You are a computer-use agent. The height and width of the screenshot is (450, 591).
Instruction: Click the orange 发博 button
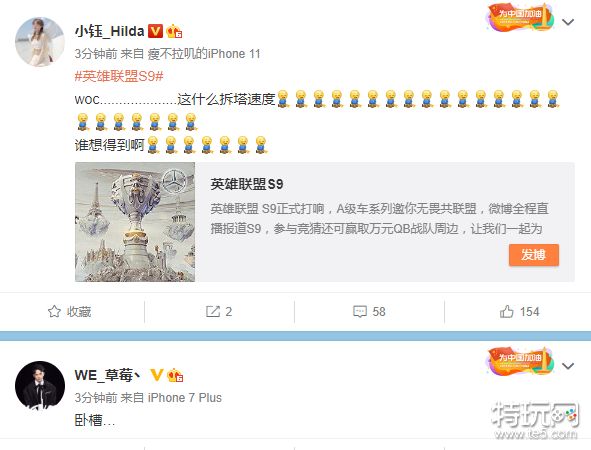click(534, 255)
